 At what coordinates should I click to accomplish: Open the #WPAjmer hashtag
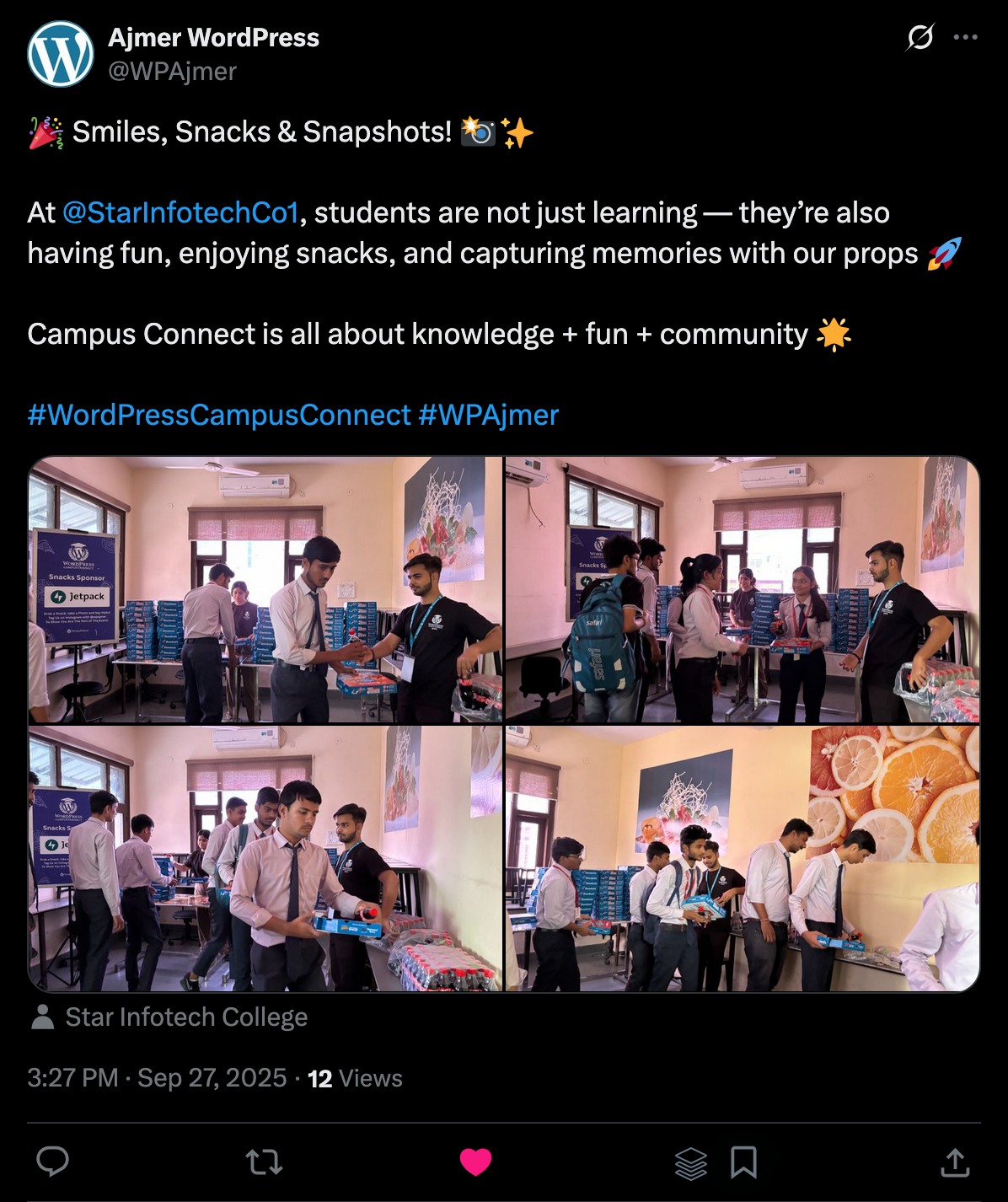click(489, 415)
